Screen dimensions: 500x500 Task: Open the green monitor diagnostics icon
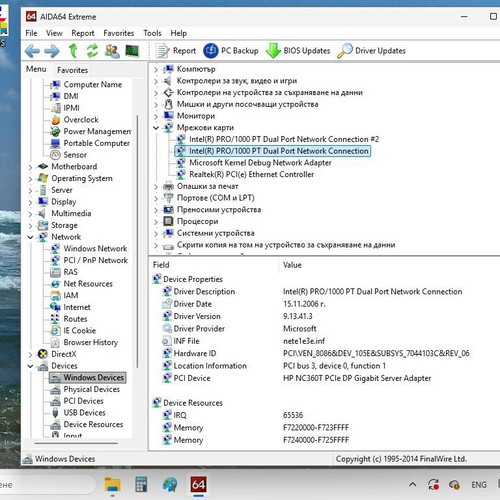pyautogui.click(x=132, y=51)
